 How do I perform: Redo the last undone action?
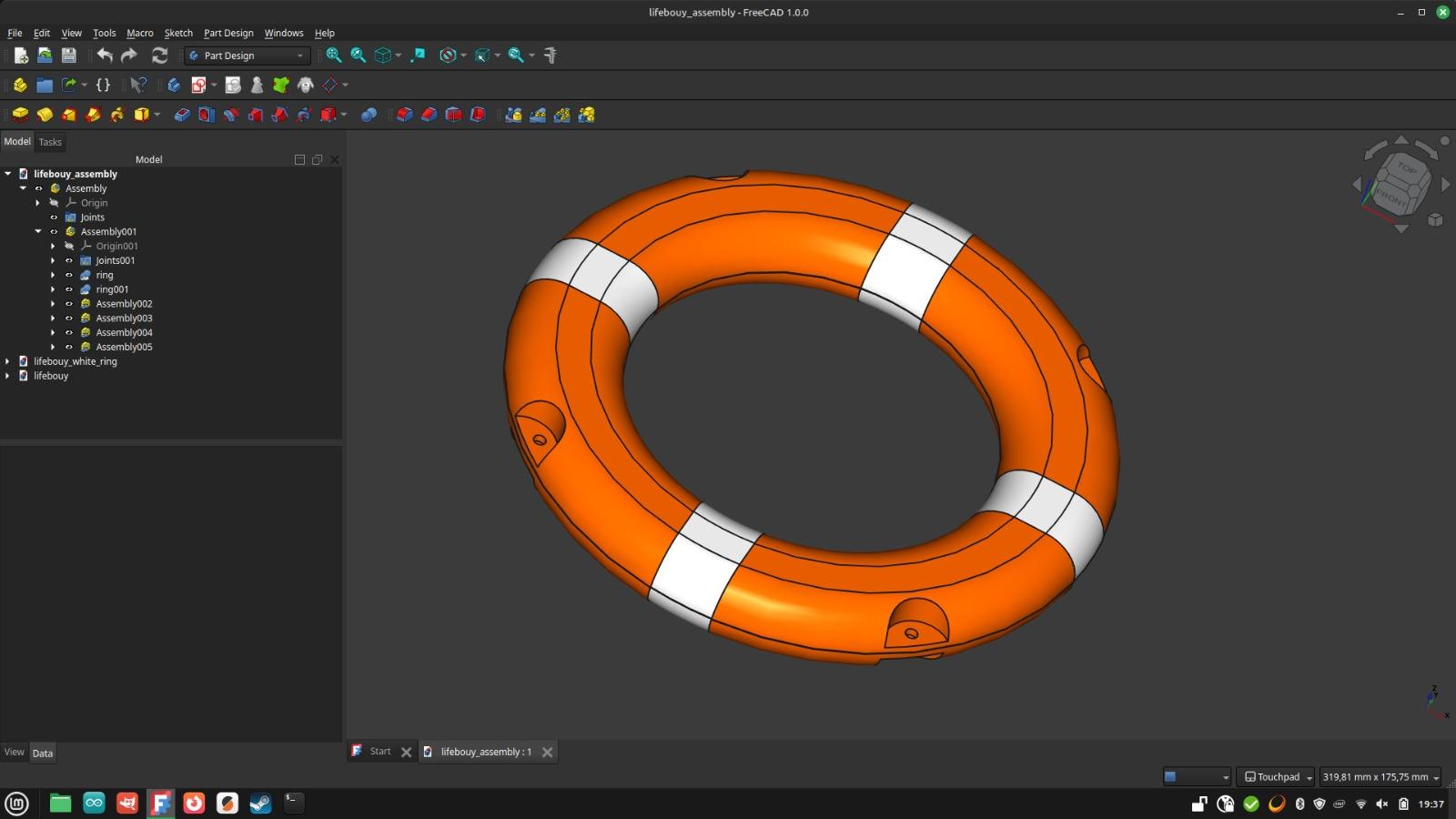pyautogui.click(x=129, y=56)
